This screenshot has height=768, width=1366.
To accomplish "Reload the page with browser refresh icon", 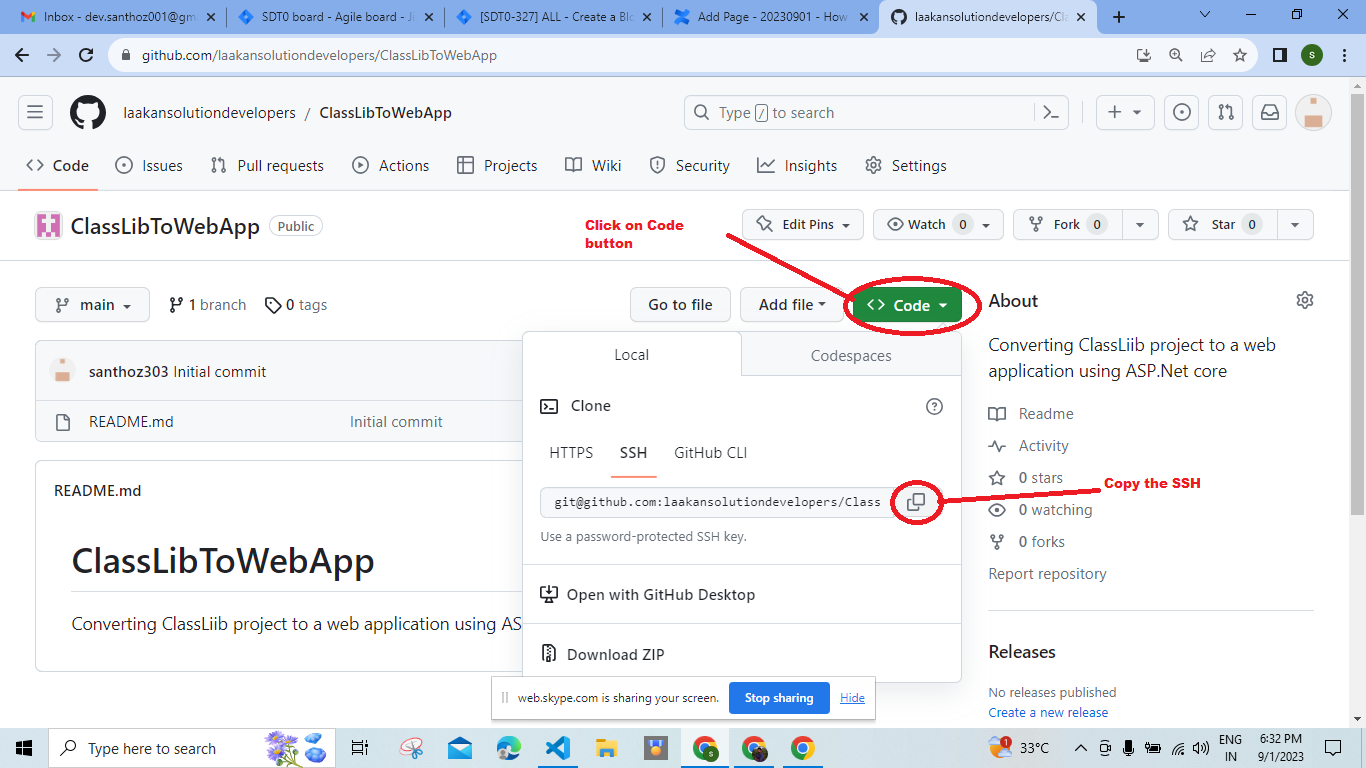I will pos(86,55).
